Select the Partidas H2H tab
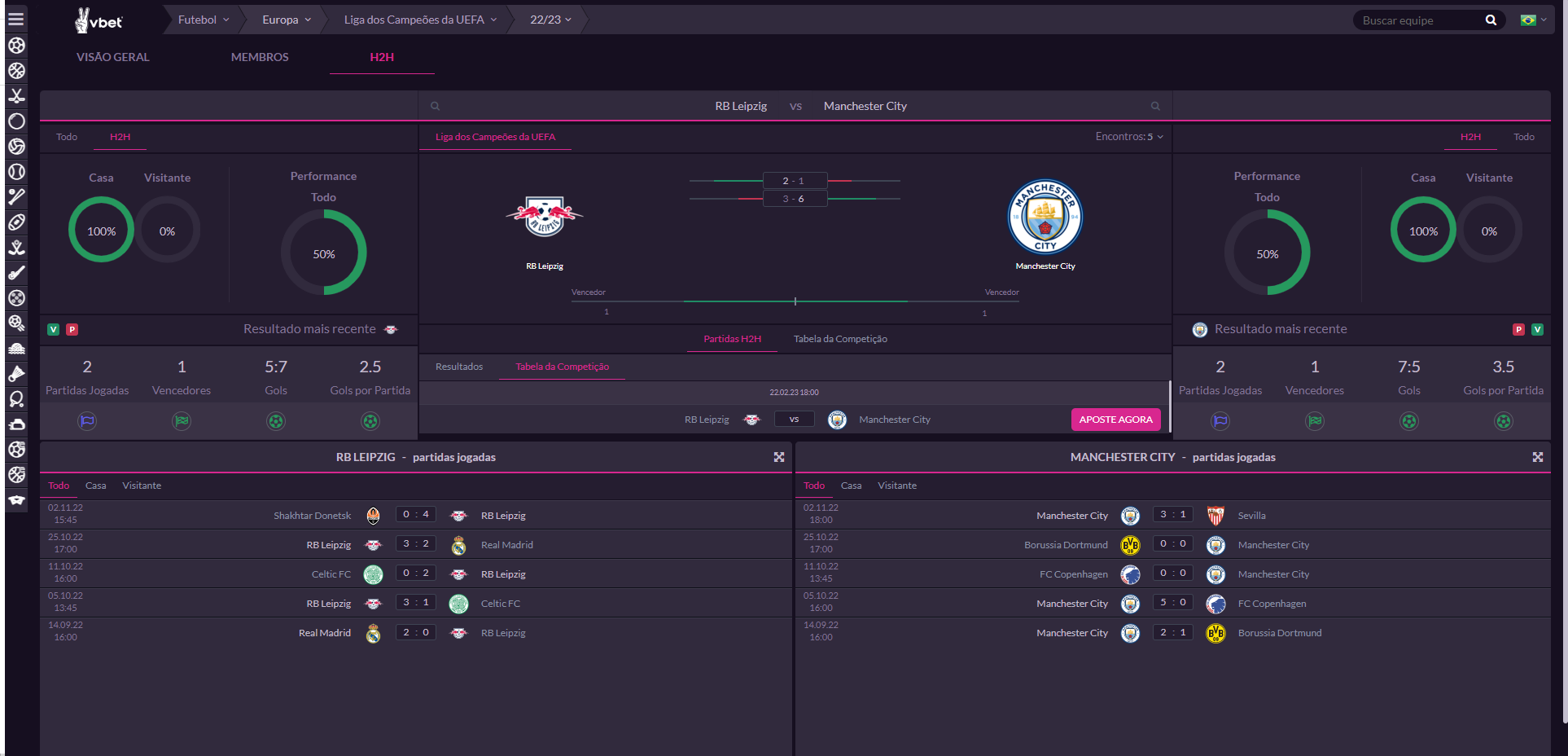This screenshot has width=1568, height=756. 733,339
